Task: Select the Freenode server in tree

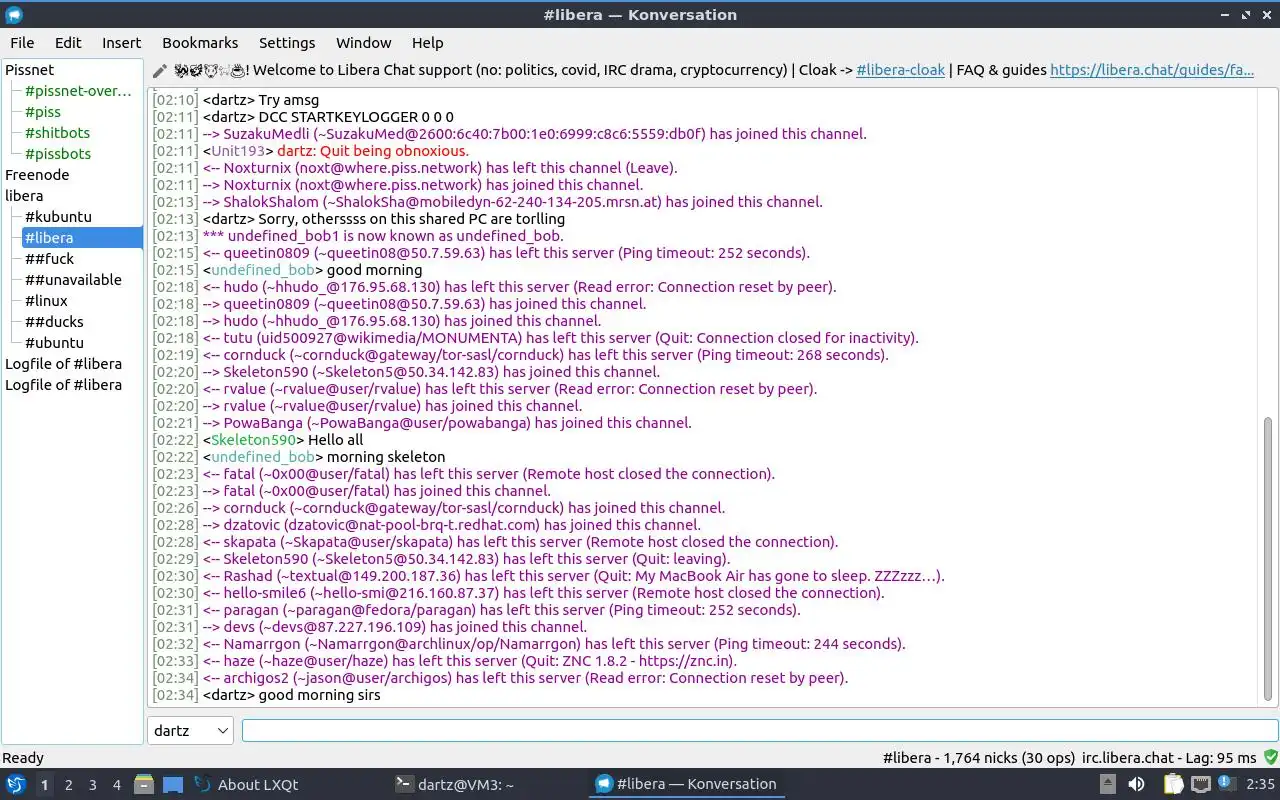Action: (37, 175)
